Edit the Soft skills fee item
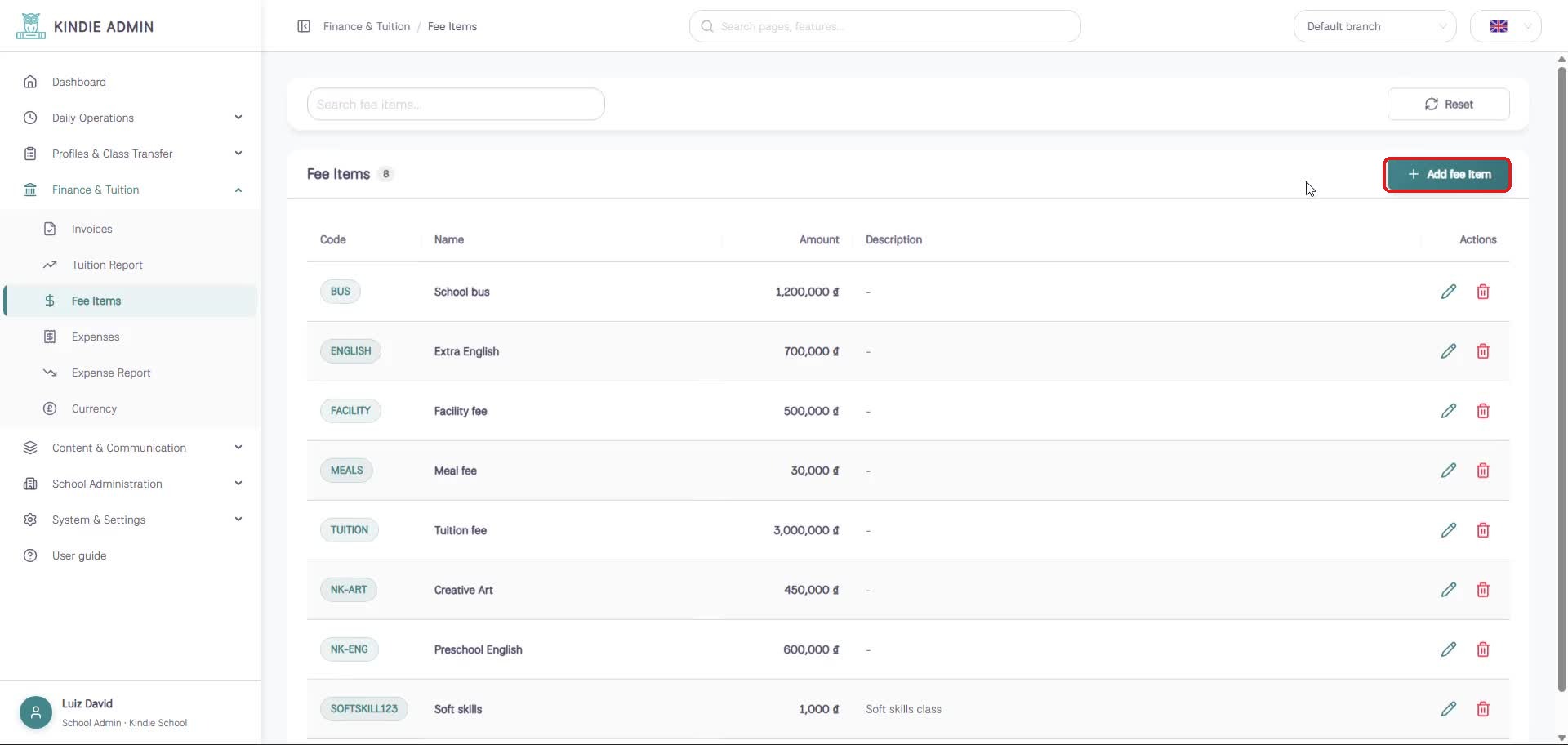Screen dimensions: 1568x745 (x=1448, y=709)
